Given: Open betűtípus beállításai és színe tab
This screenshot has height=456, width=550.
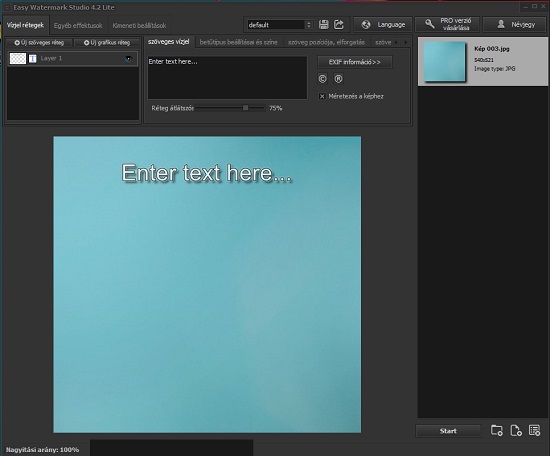Looking at the screenshot, I should coord(239,42).
